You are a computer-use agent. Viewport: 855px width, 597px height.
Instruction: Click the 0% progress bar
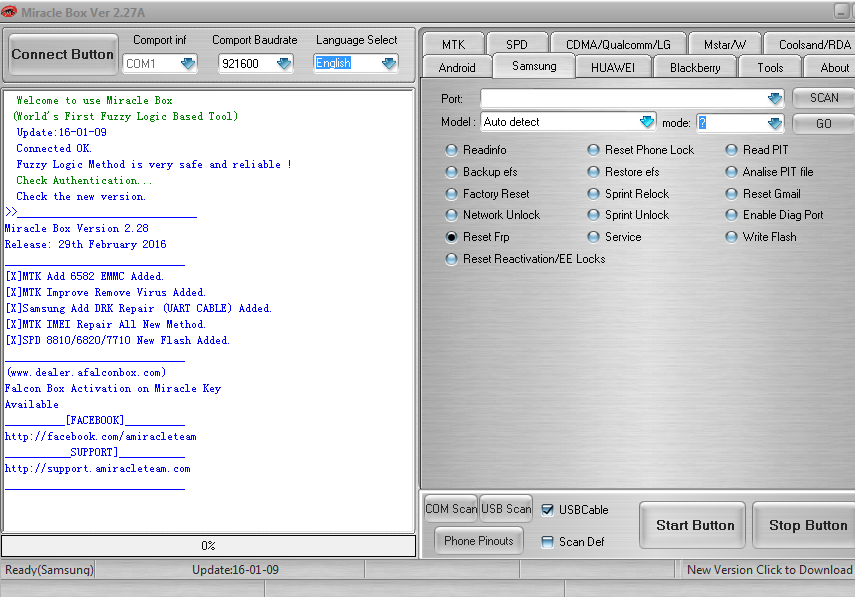(208, 546)
